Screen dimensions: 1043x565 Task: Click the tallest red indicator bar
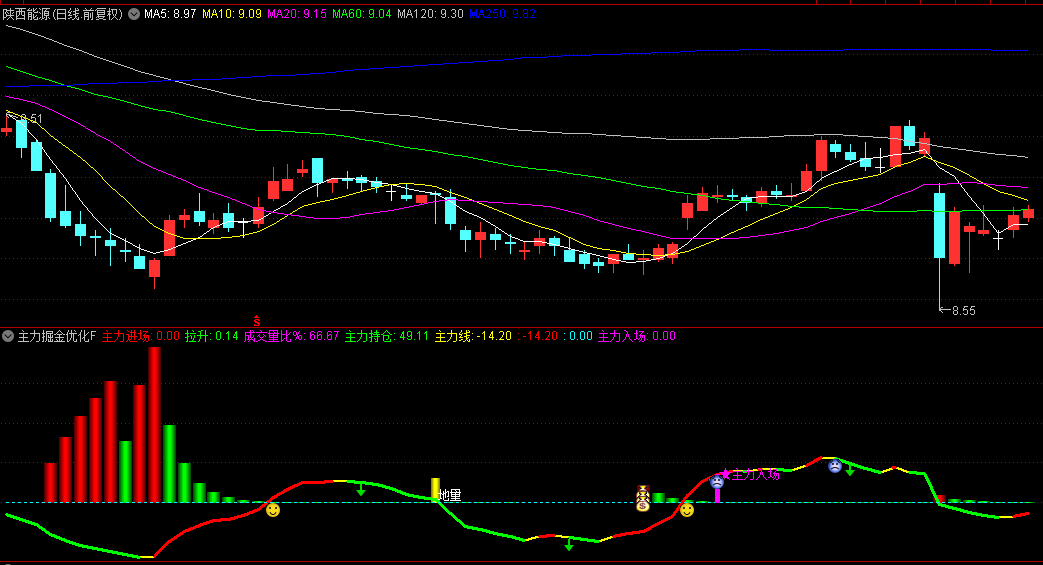click(154, 425)
